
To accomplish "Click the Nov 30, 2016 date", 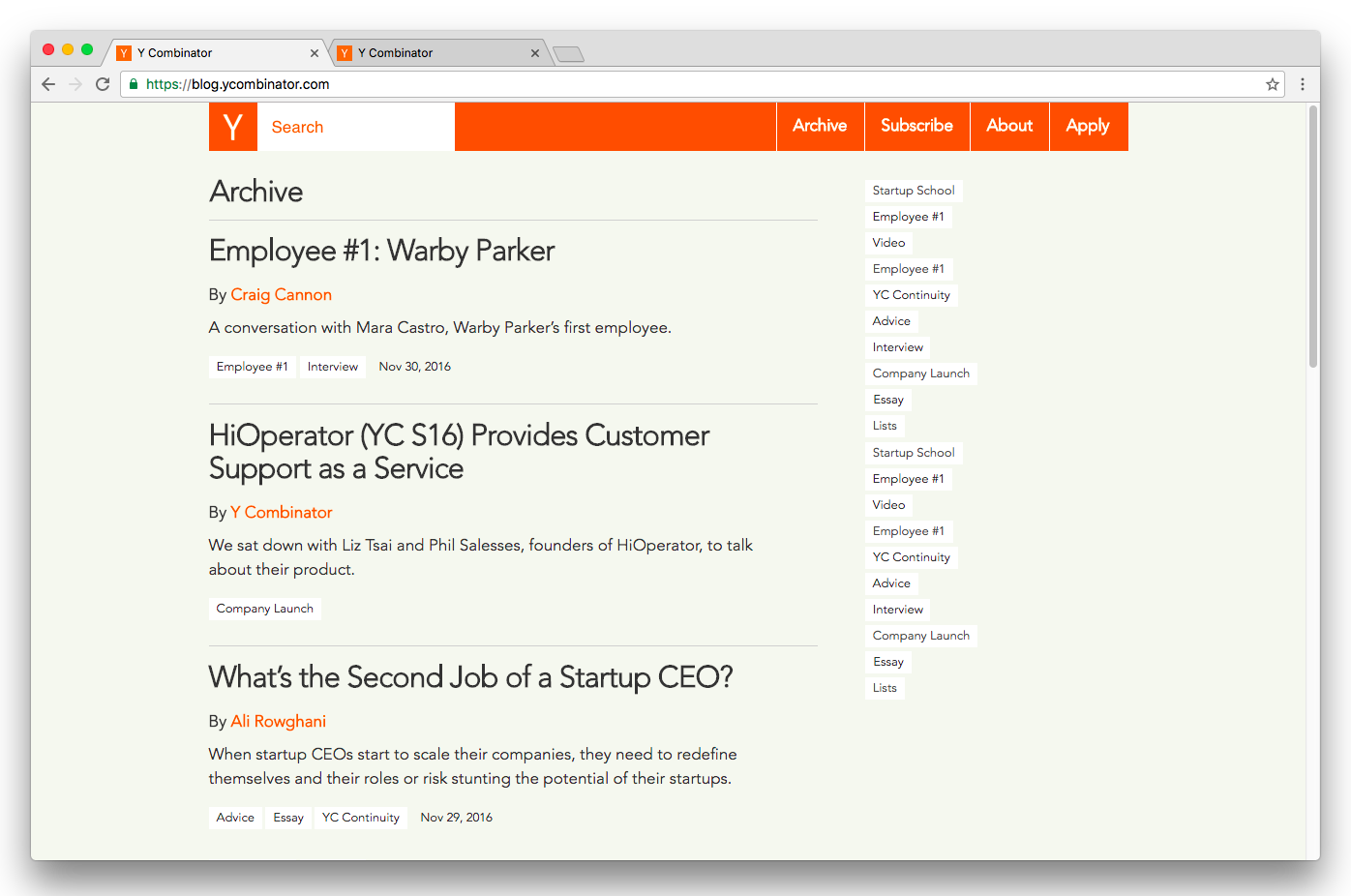I will click(415, 367).
